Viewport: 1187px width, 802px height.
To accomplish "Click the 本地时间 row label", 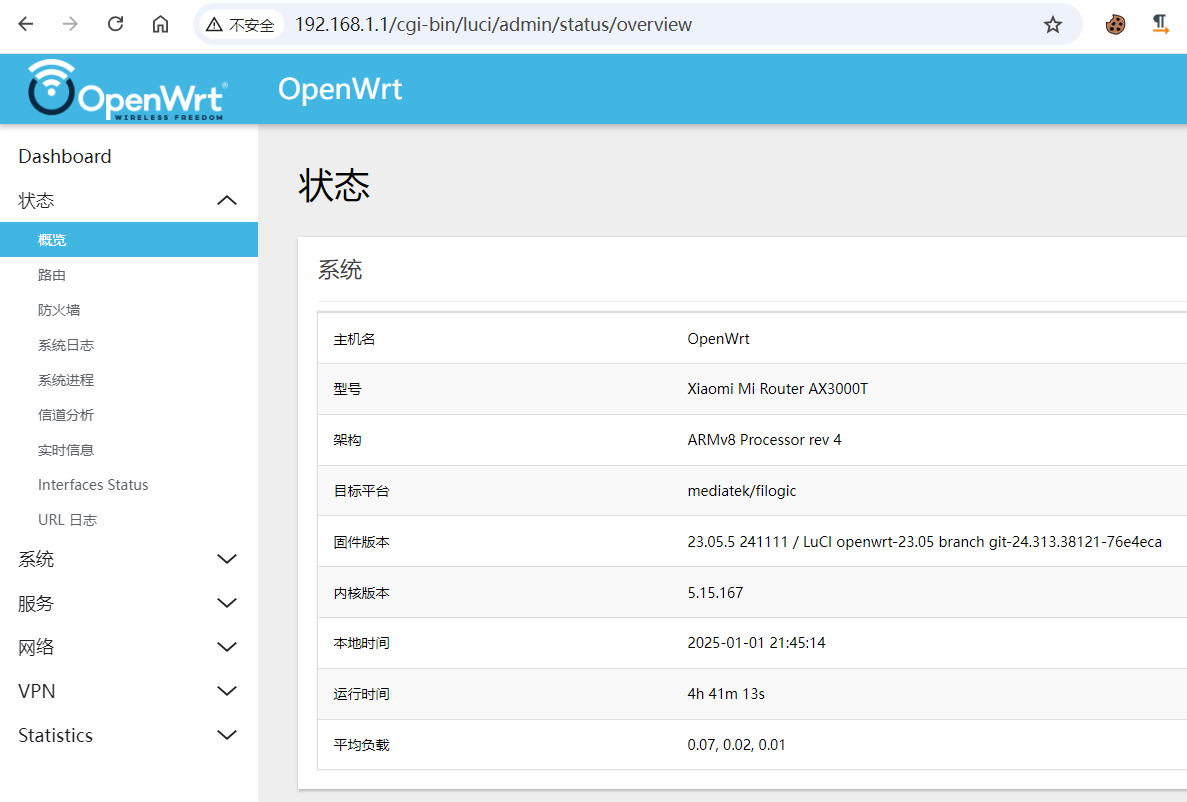I will [x=361, y=643].
